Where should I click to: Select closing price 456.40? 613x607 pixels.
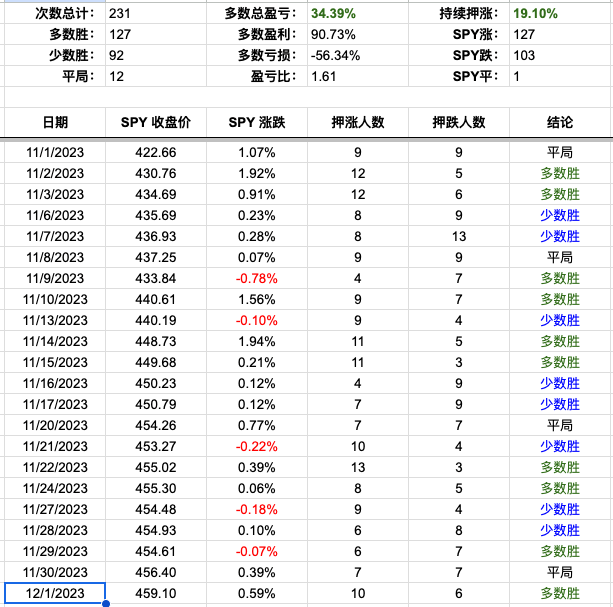pos(156,572)
